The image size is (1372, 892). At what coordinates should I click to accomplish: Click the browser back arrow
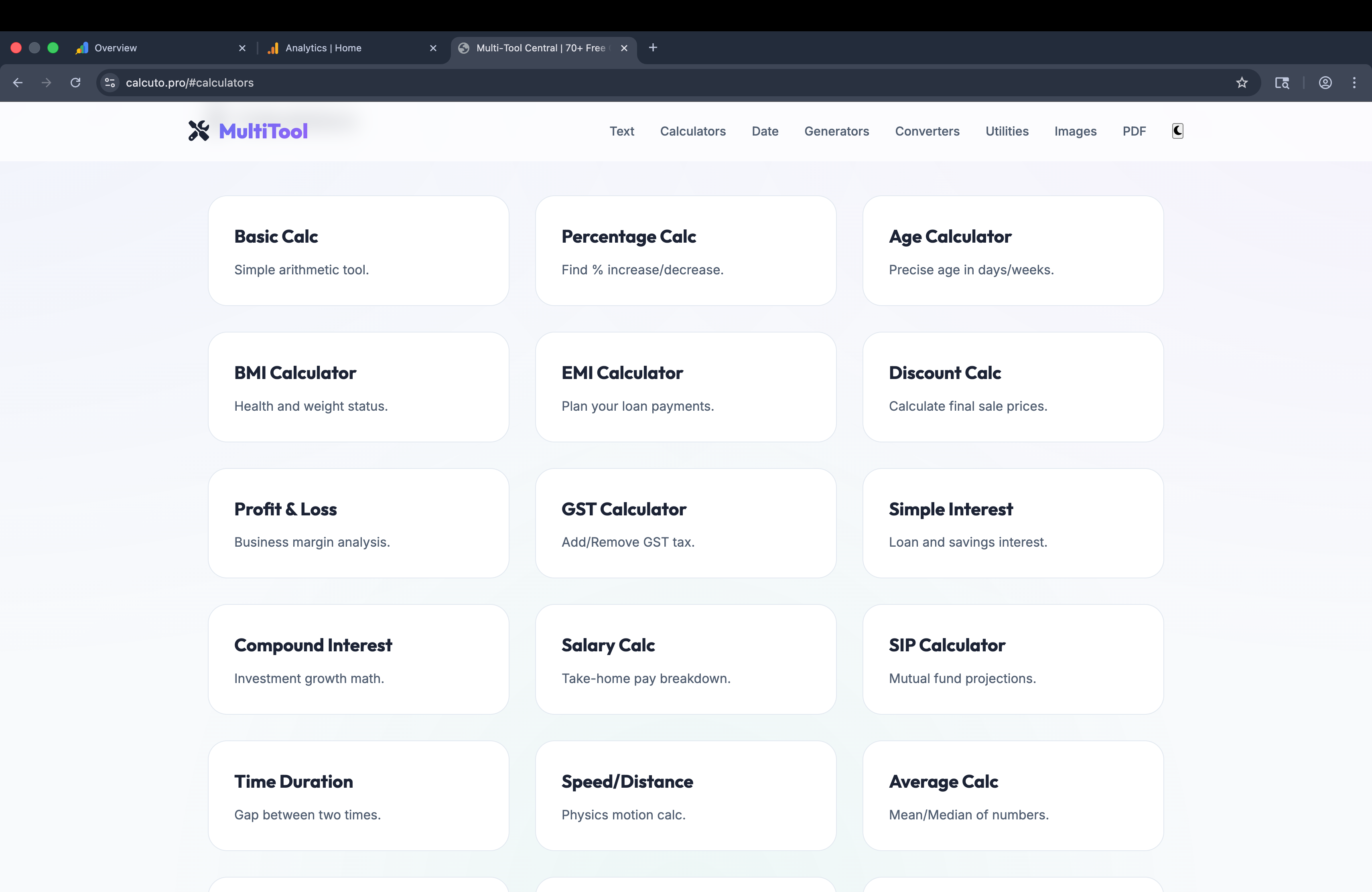(x=18, y=82)
